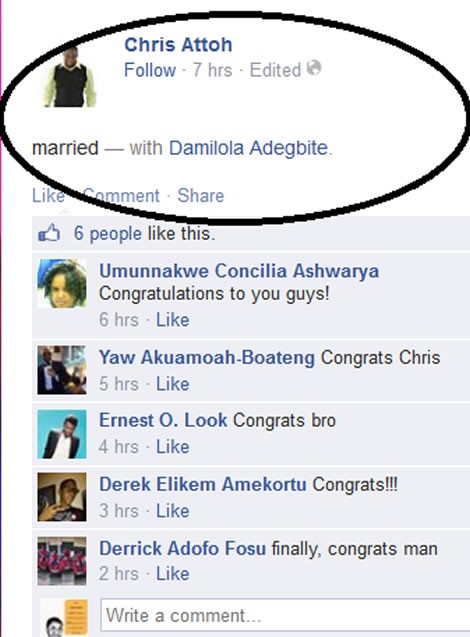Open Ernest O. Look's avatar thumbnail
The width and height of the screenshot is (470, 637).
coord(62,434)
